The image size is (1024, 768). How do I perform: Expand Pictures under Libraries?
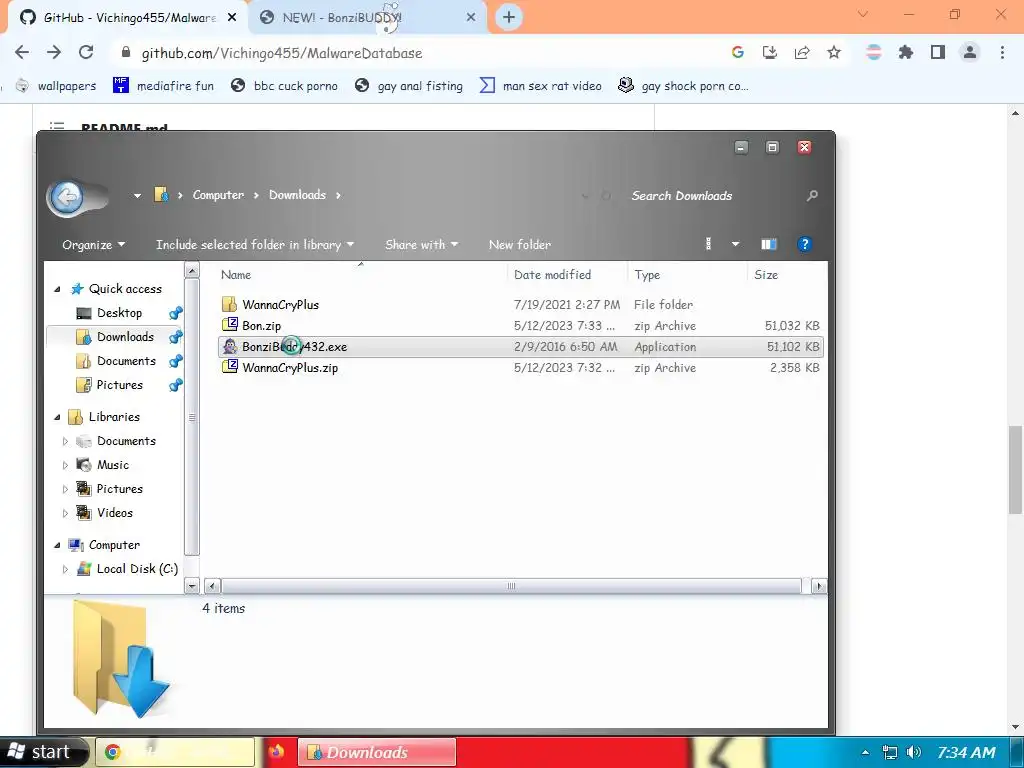pos(65,489)
